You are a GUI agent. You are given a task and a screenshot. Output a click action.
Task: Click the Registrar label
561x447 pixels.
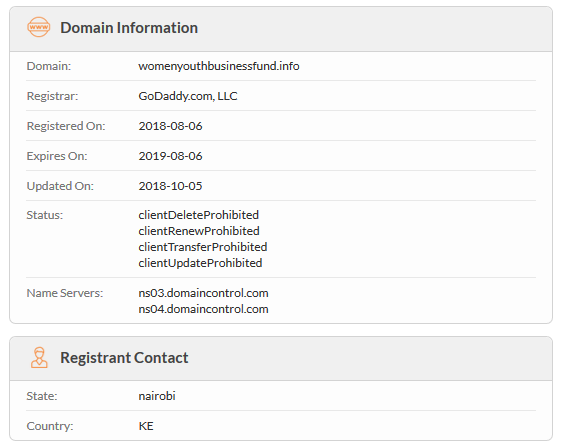pos(52,96)
